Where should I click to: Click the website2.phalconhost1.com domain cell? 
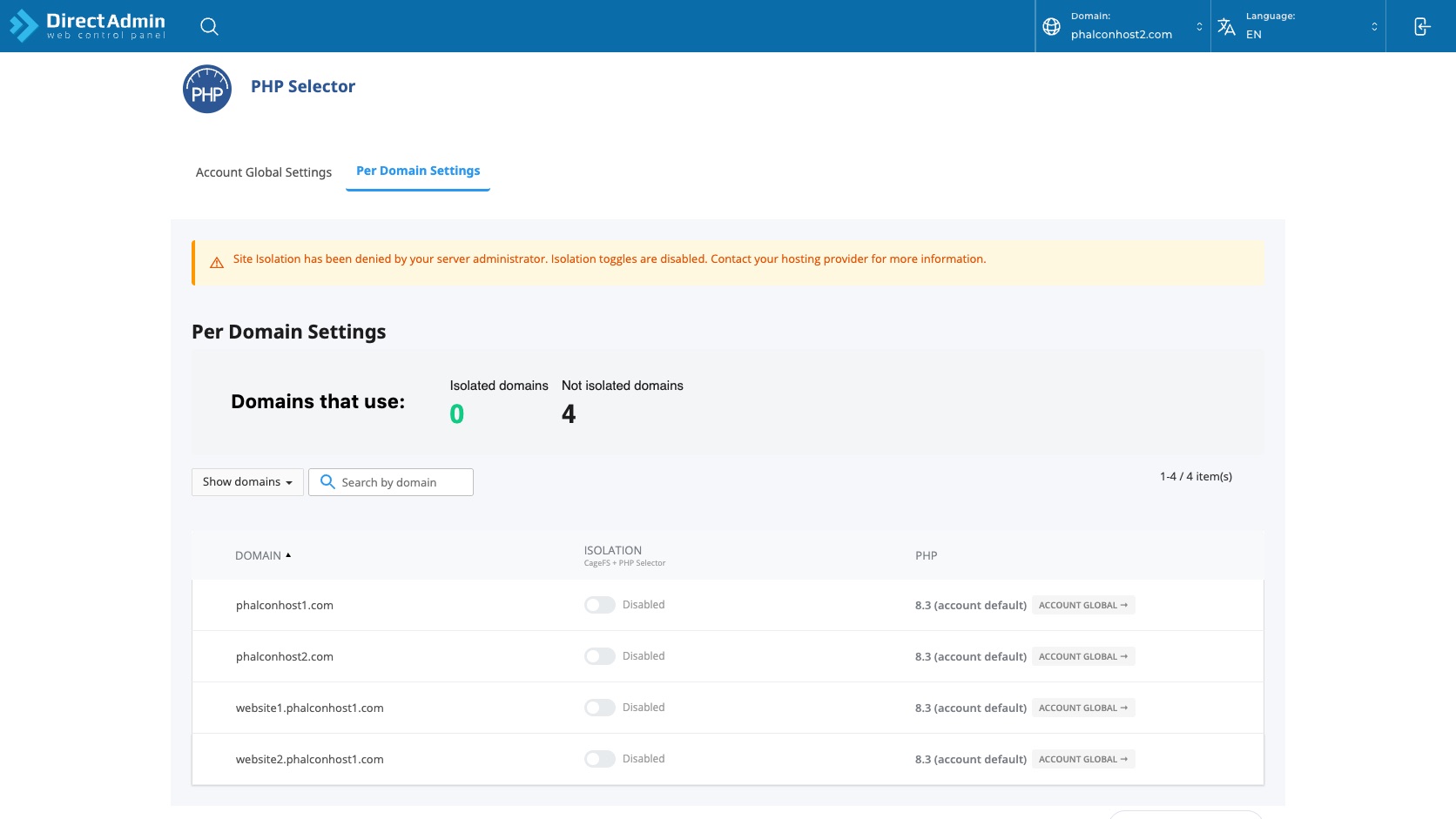coord(310,759)
